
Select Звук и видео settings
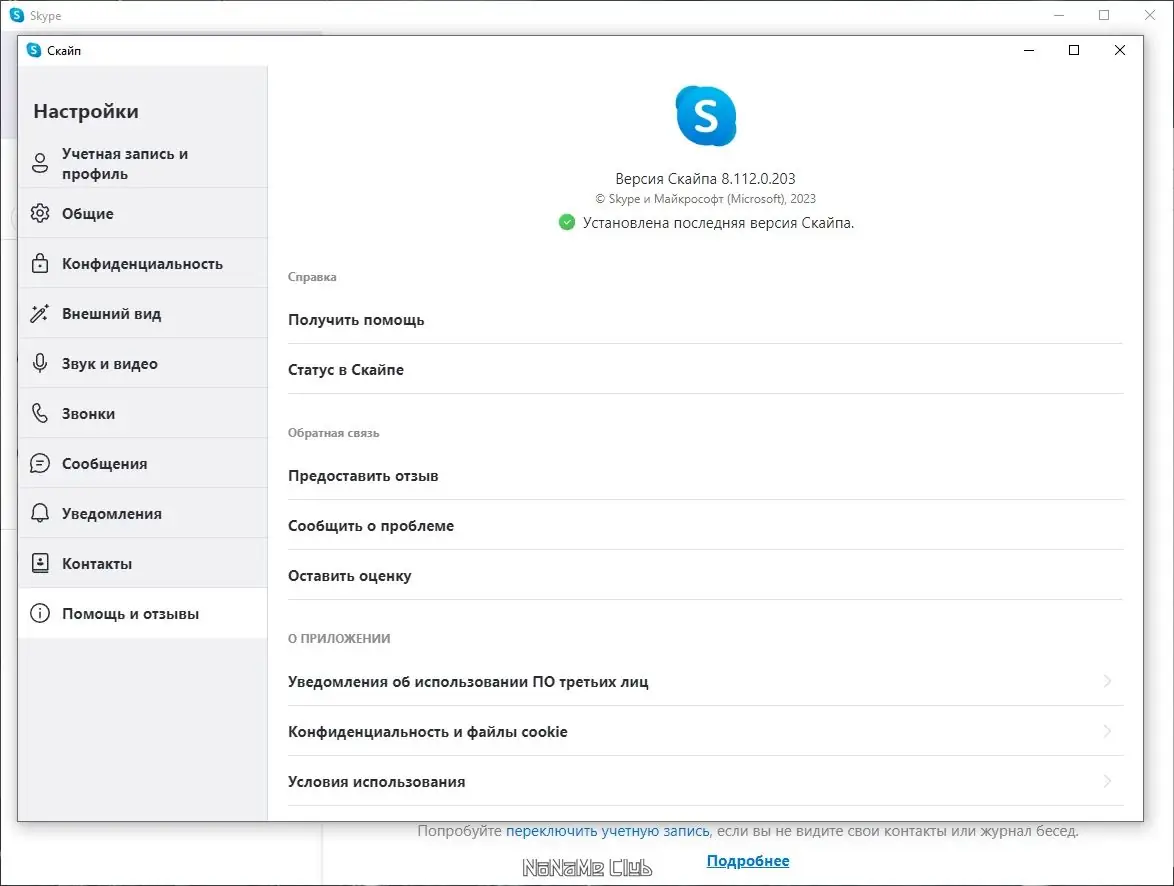143,363
